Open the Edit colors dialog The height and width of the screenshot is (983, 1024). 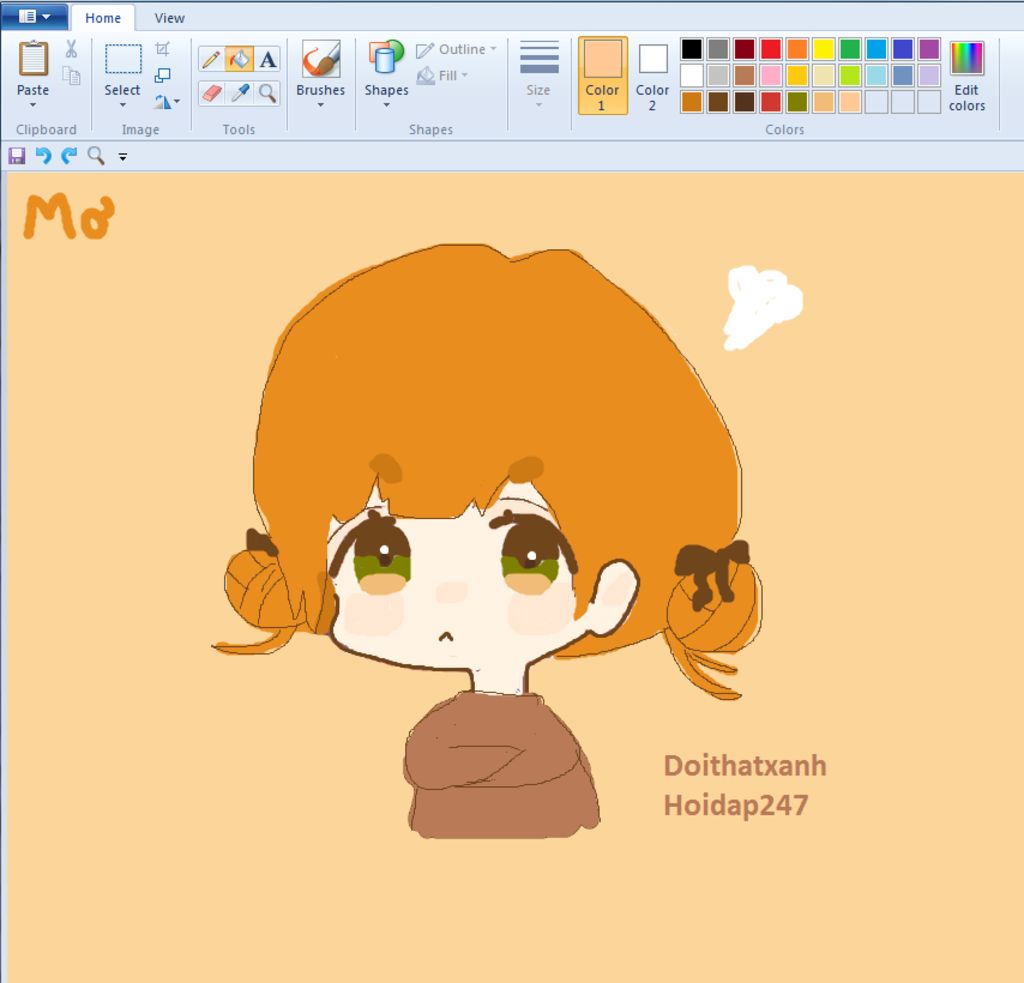967,76
